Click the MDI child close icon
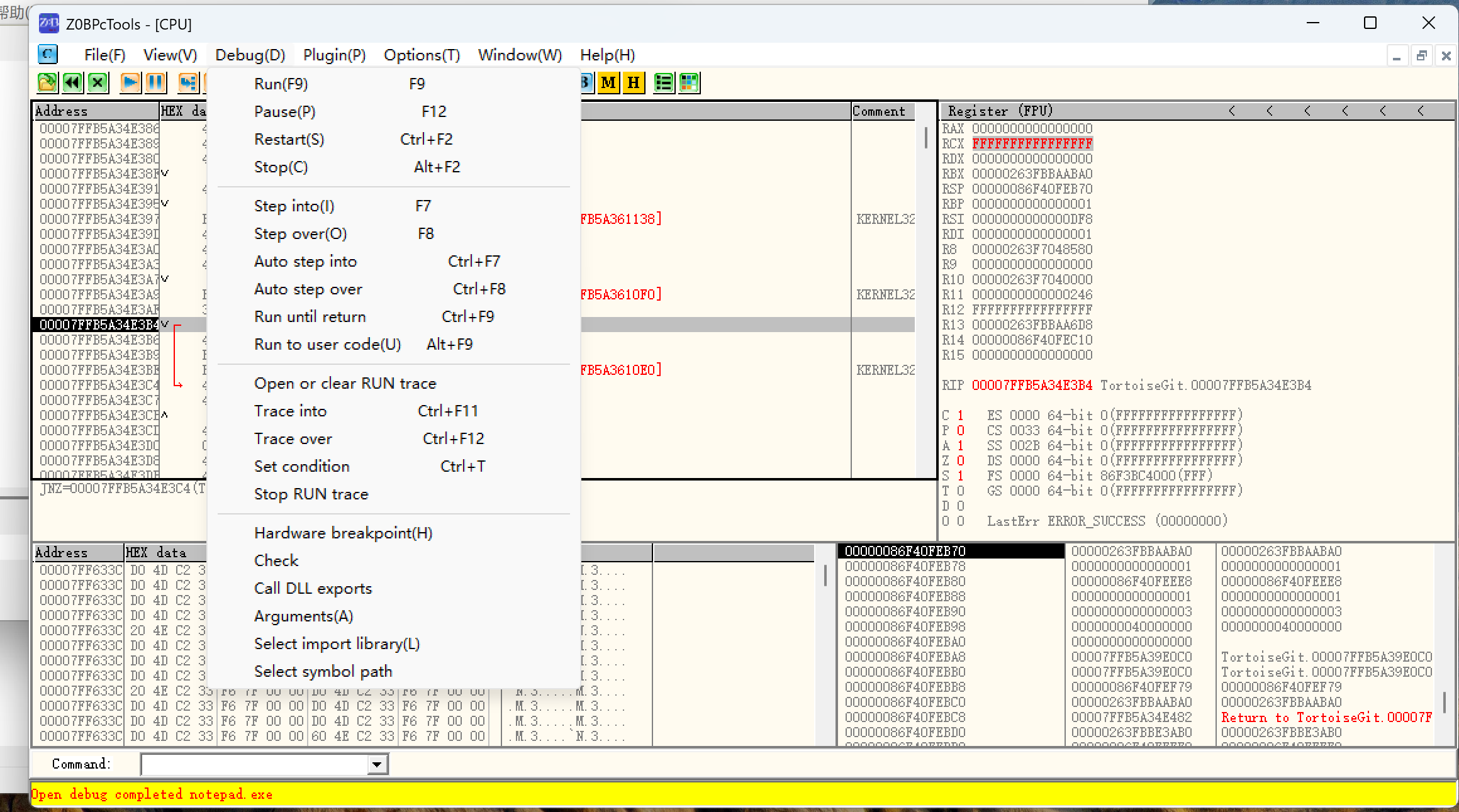 1446,55
